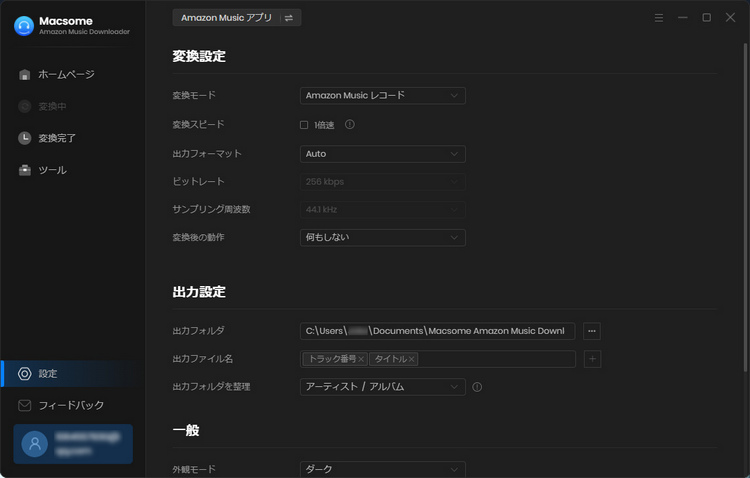
Task: Click the info icon next to 1倍速
Action: [x=350, y=124]
